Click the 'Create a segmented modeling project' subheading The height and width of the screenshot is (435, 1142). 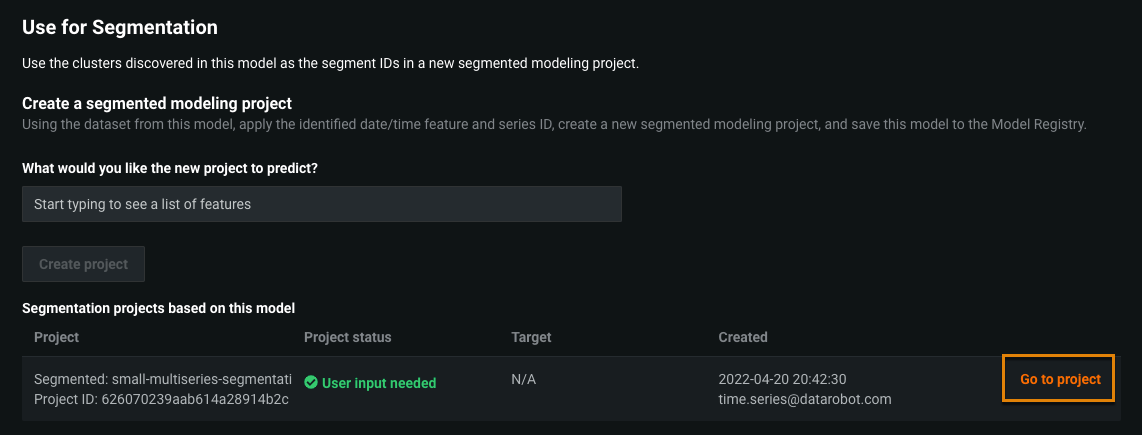(x=156, y=103)
